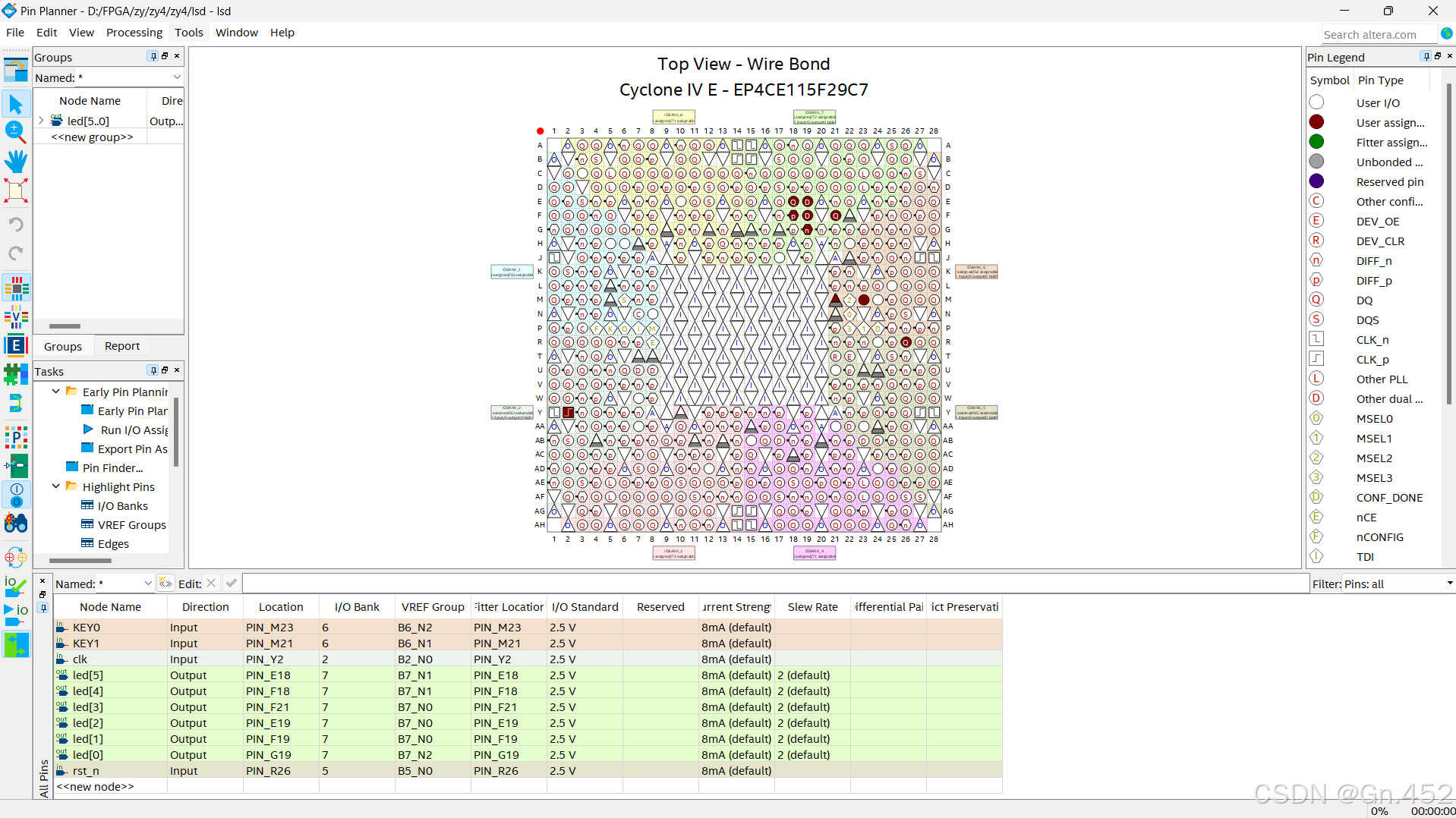Click the Search altera.com field
1456x818 pixels.
point(1379,34)
